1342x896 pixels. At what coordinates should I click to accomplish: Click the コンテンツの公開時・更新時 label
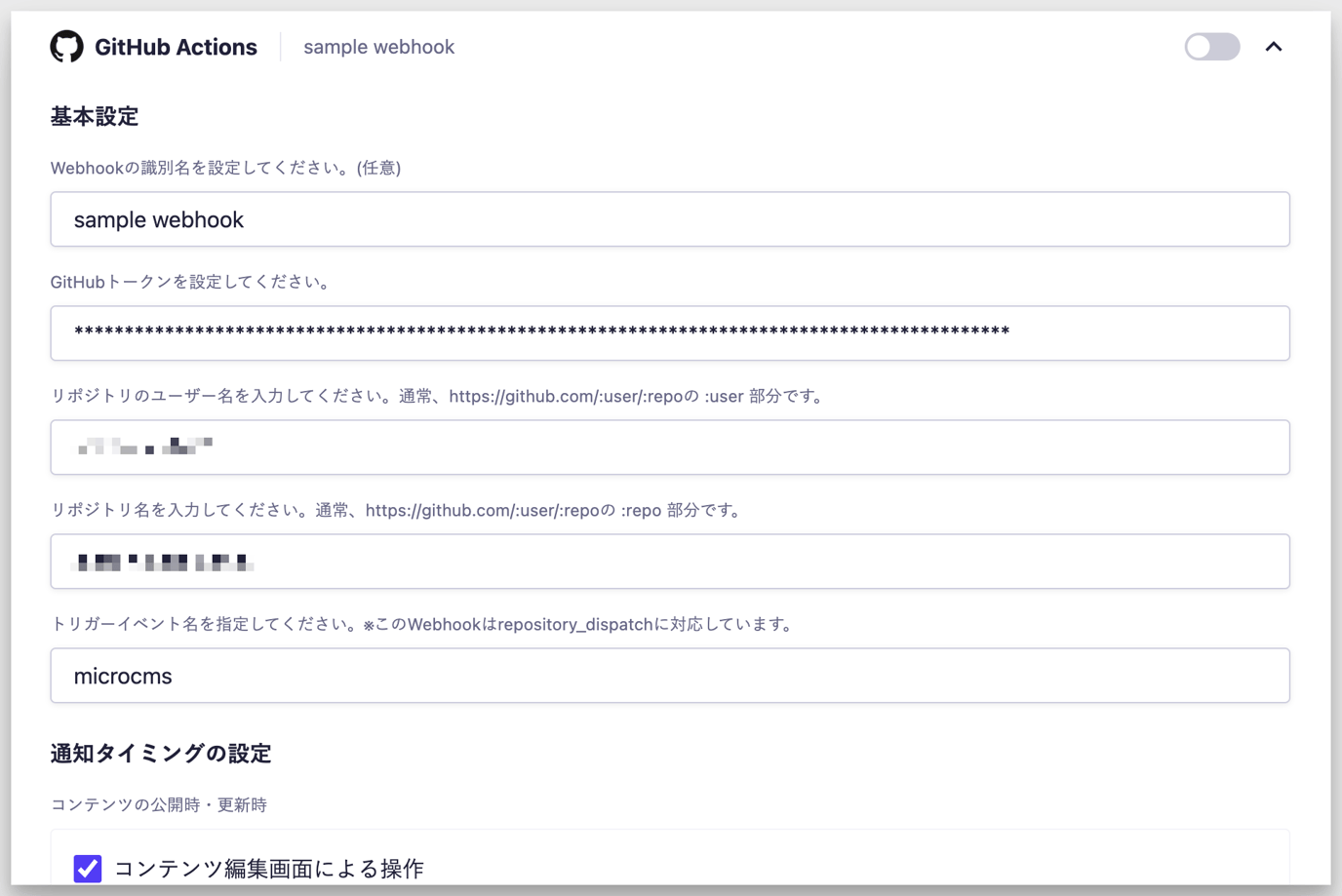coord(160,804)
